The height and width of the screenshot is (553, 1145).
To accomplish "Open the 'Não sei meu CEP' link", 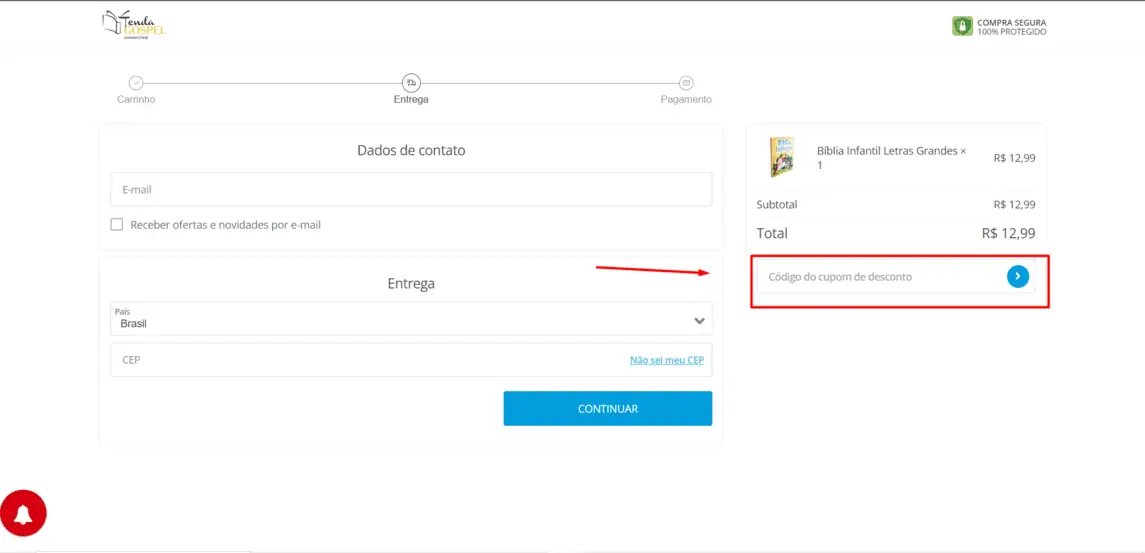I will pyautogui.click(x=667, y=360).
